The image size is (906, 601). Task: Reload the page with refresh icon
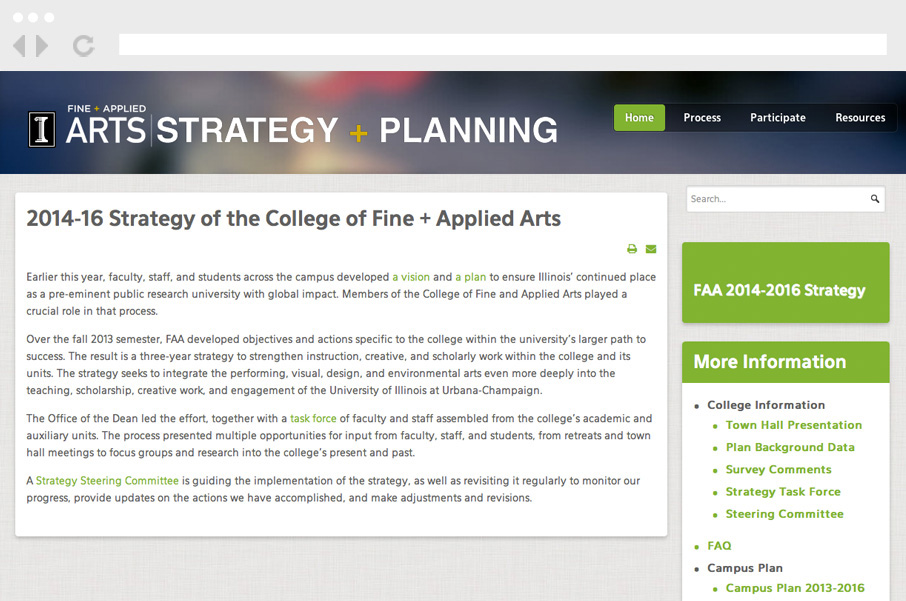click(84, 45)
